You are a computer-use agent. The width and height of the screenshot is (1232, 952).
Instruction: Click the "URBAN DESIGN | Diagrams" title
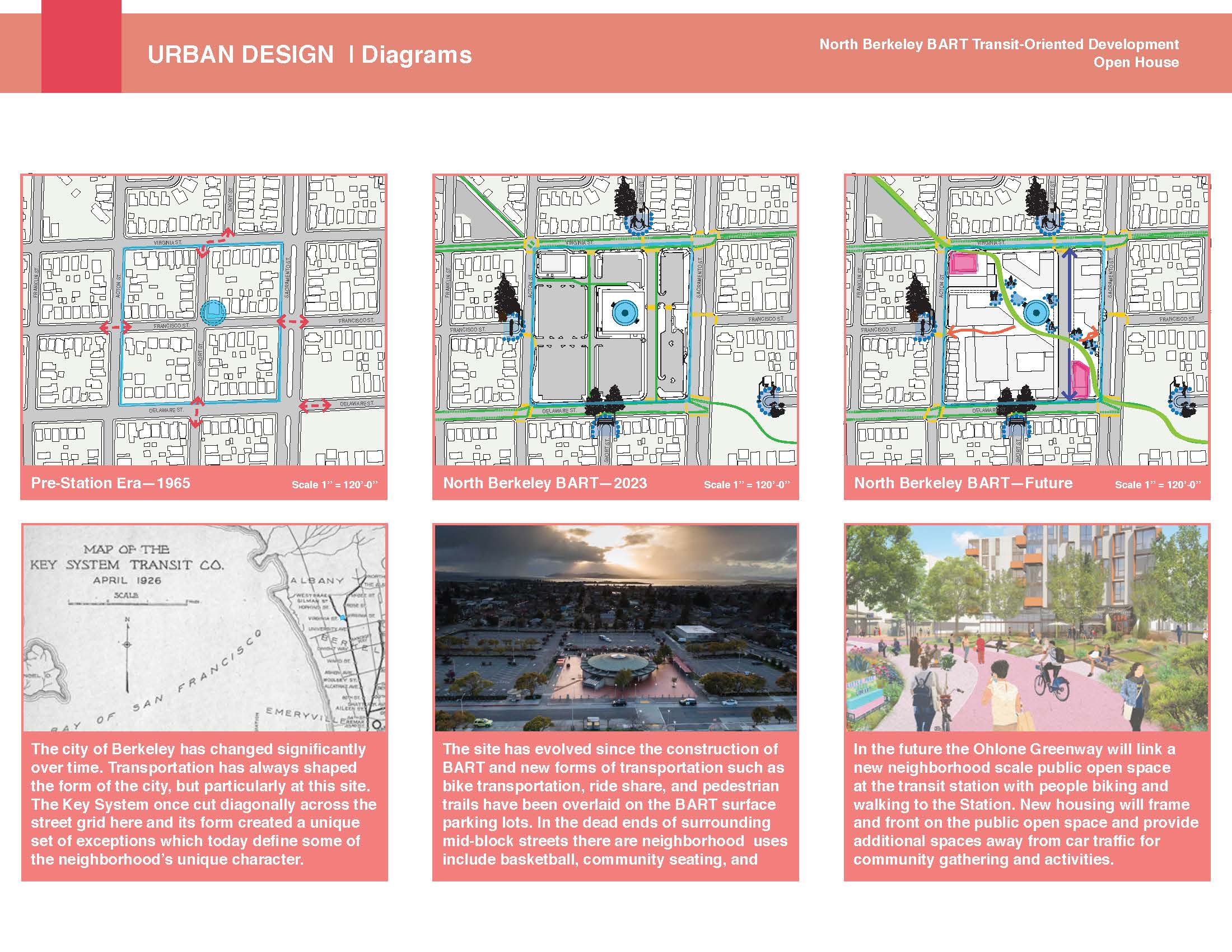[x=309, y=55]
